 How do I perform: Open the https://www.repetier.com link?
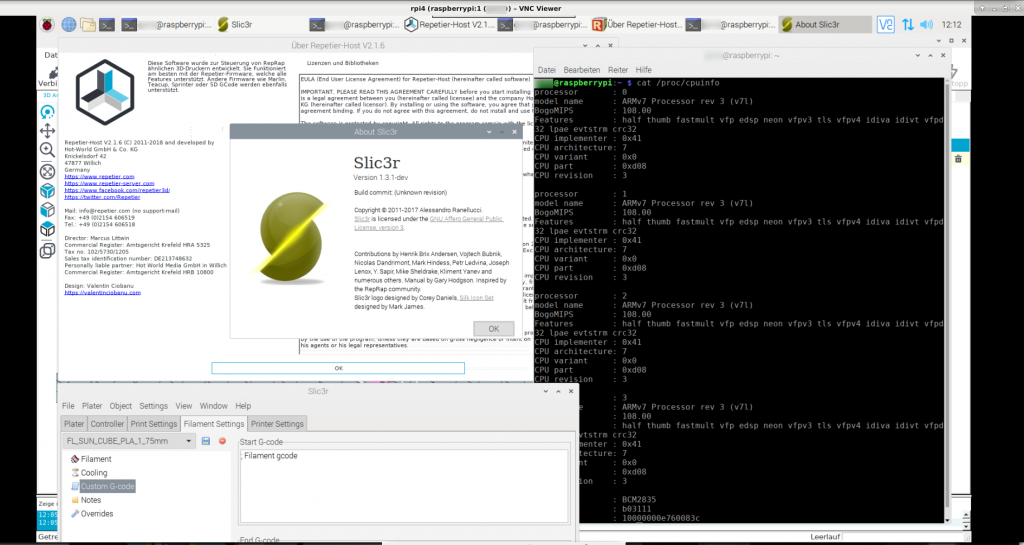(99, 177)
